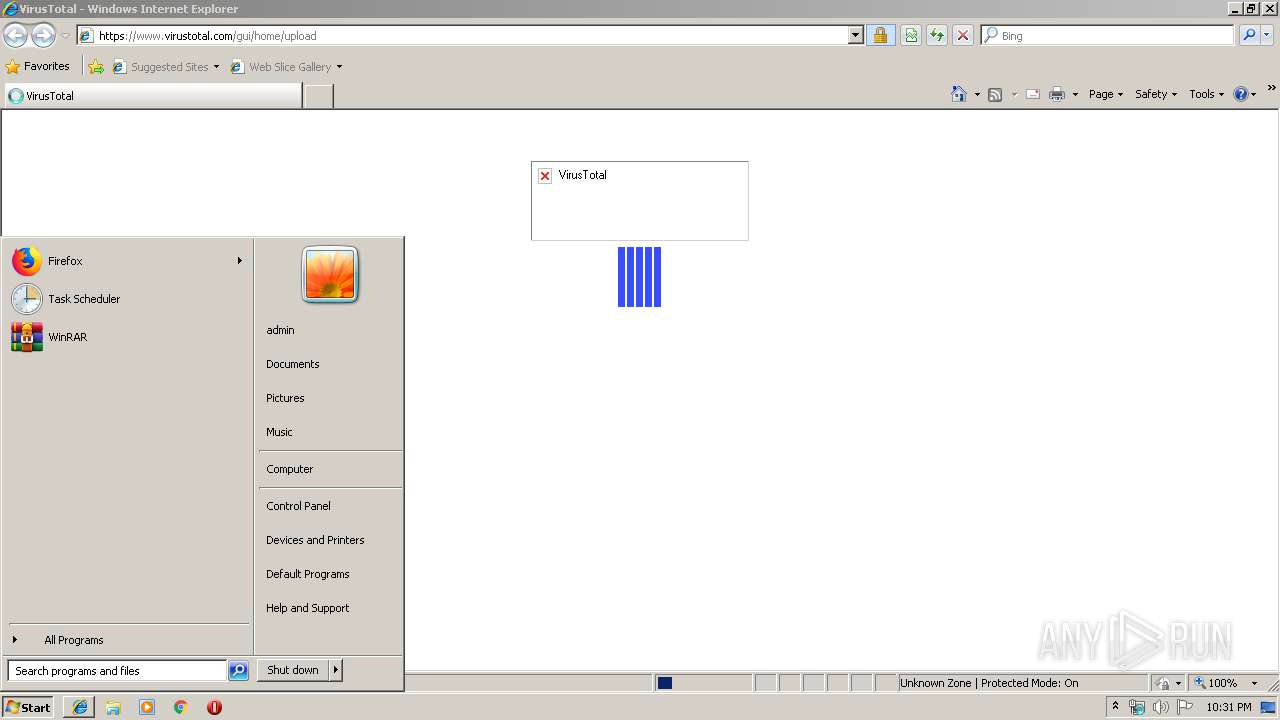Open Task Scheduler from Start menu

[x=127, y=299]
